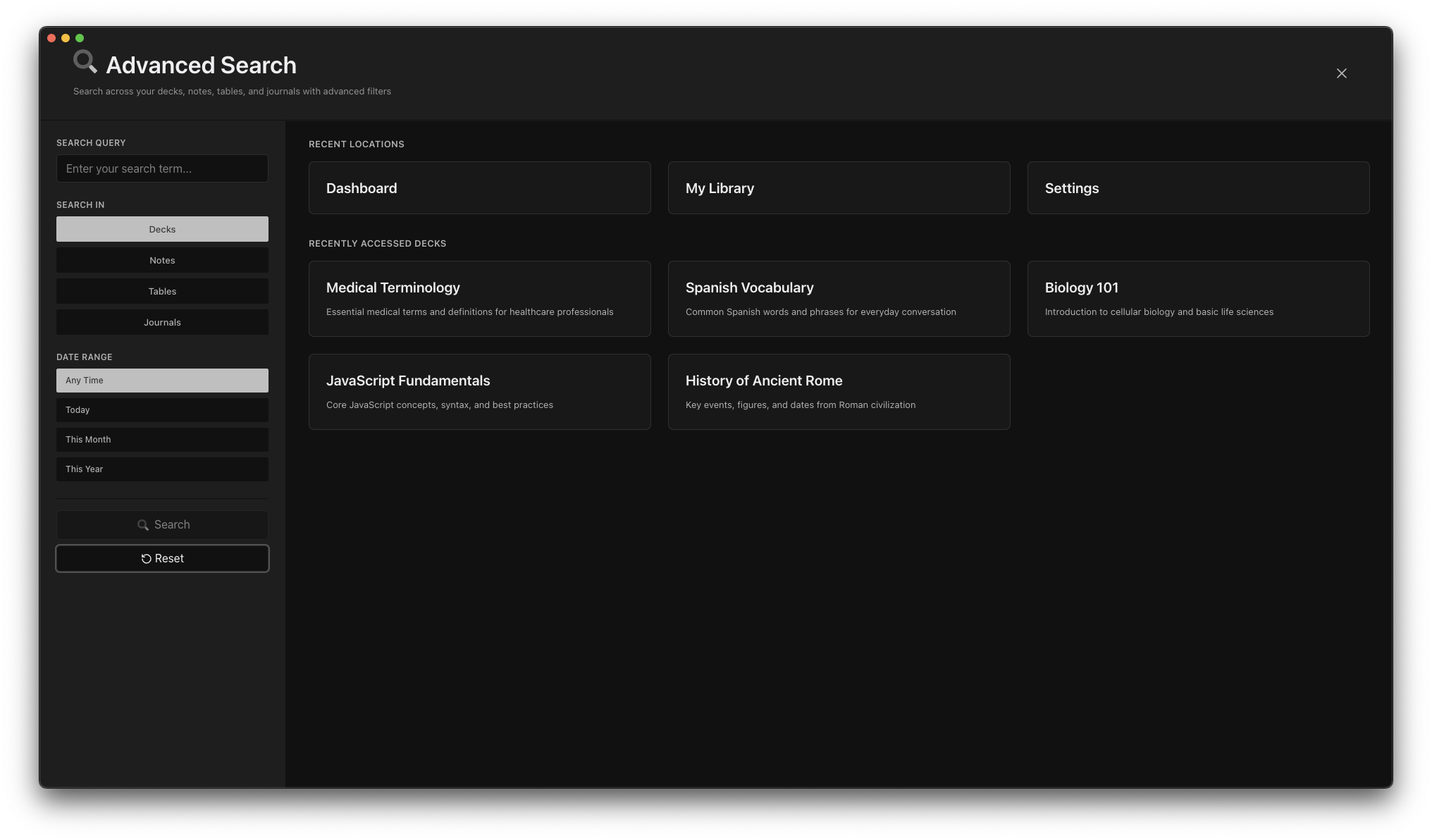
Task: Open the Medical Terminology deck
Action: click(x=479, y=299)
